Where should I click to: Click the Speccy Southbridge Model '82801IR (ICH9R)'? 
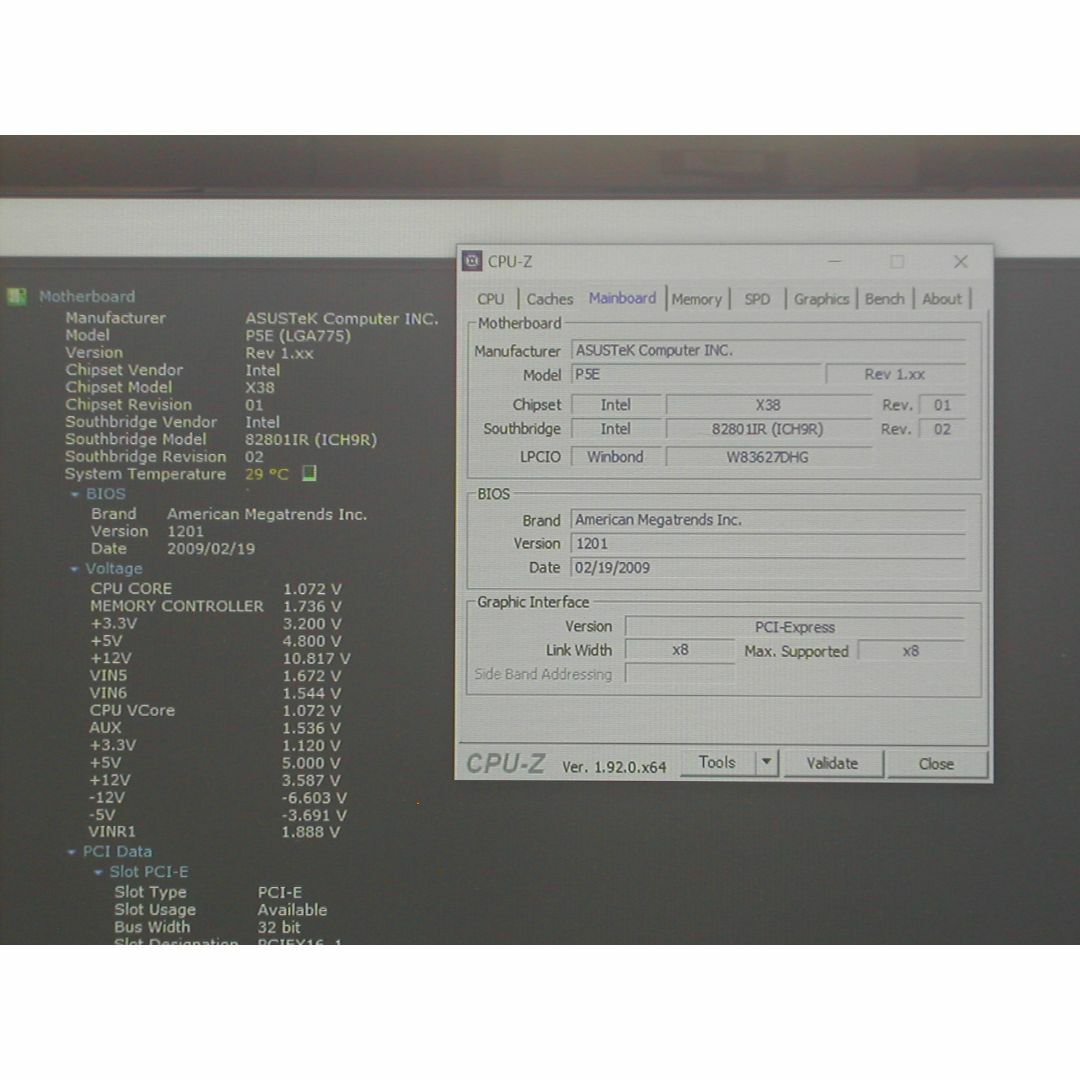point(311,439)
